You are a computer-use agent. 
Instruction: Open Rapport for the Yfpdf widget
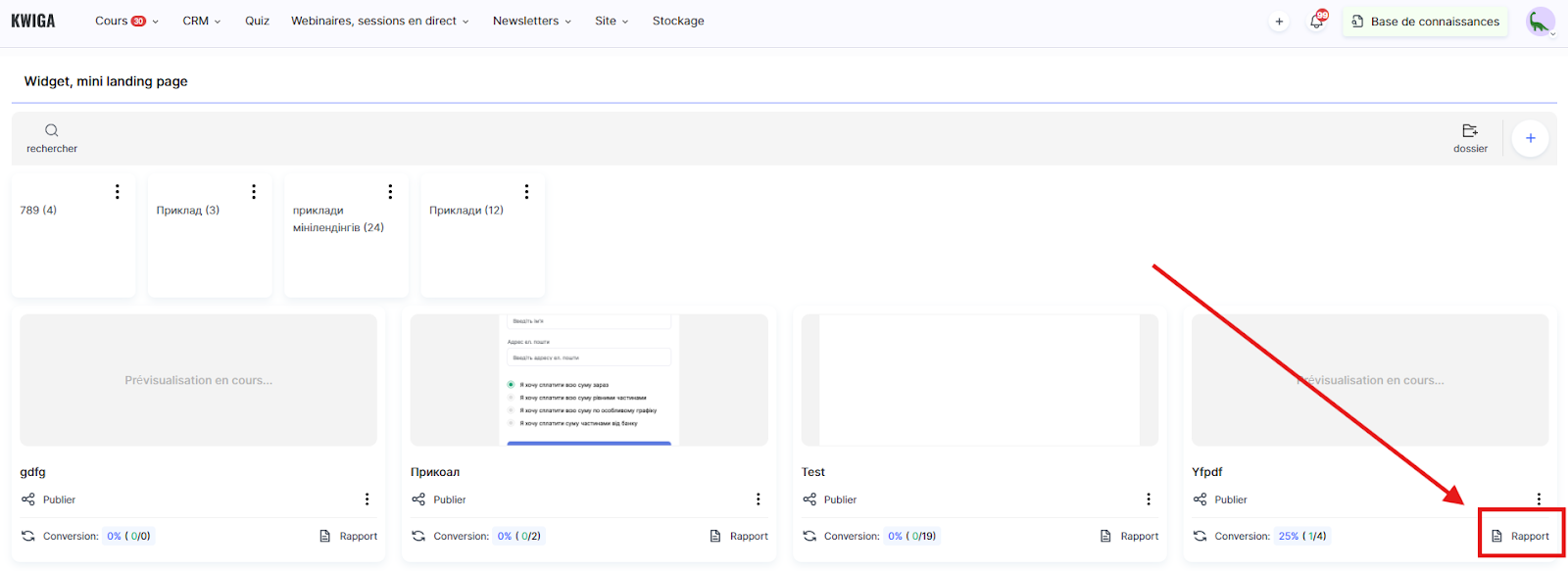click(1521, 536)
